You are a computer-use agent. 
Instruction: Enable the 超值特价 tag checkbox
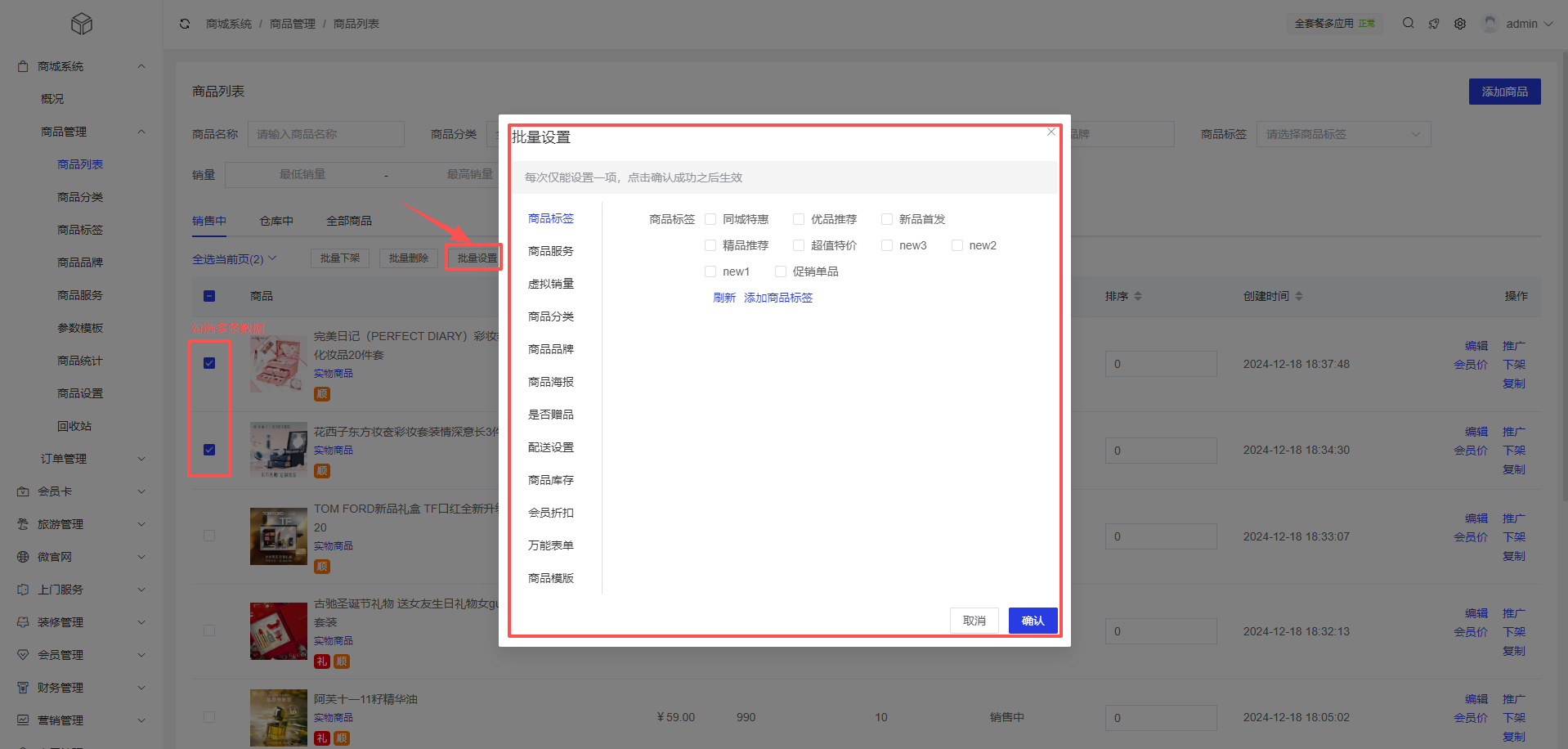click(799, 245)
